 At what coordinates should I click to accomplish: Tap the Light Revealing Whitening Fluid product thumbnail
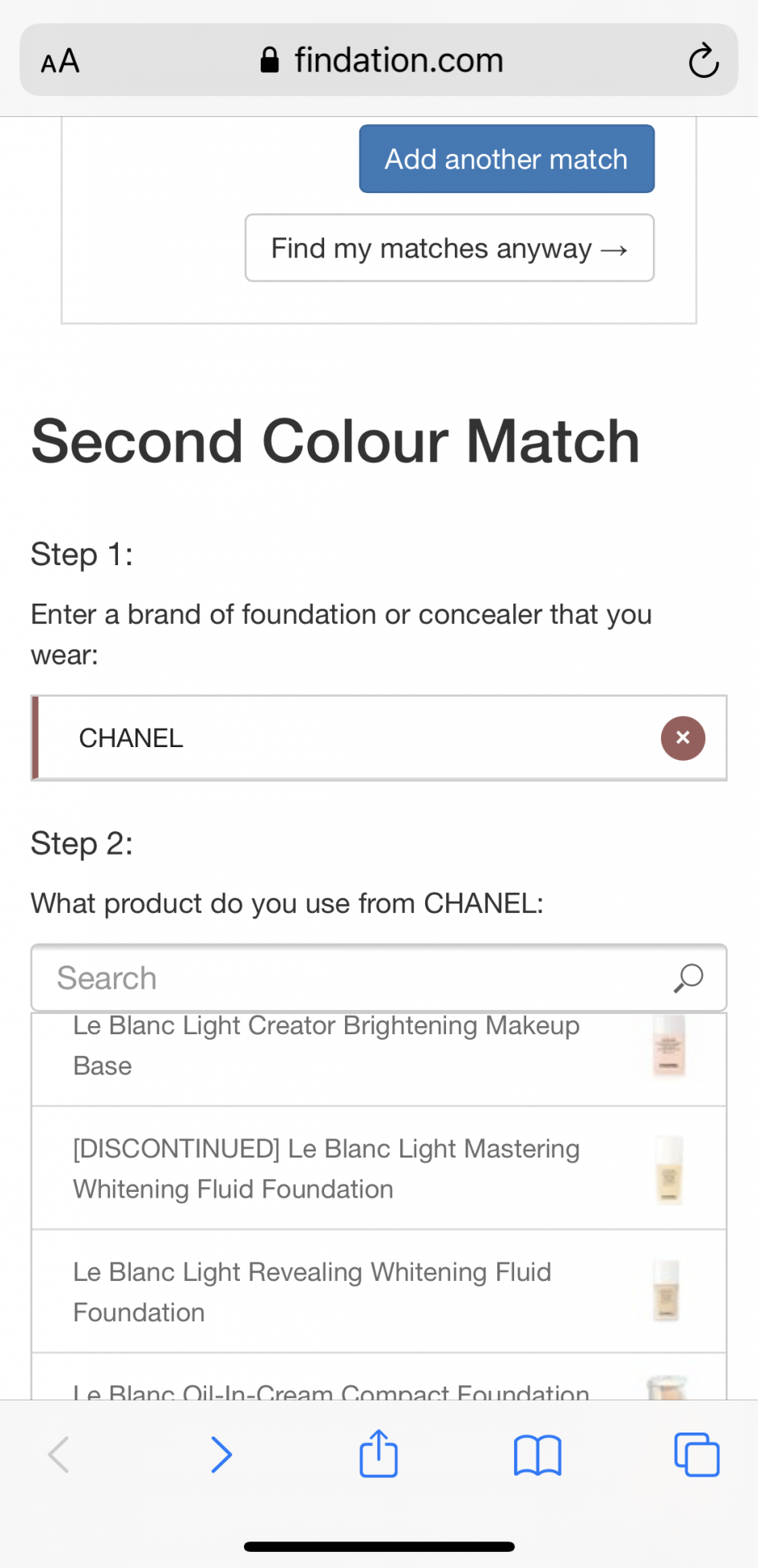tap(667, 1291)
